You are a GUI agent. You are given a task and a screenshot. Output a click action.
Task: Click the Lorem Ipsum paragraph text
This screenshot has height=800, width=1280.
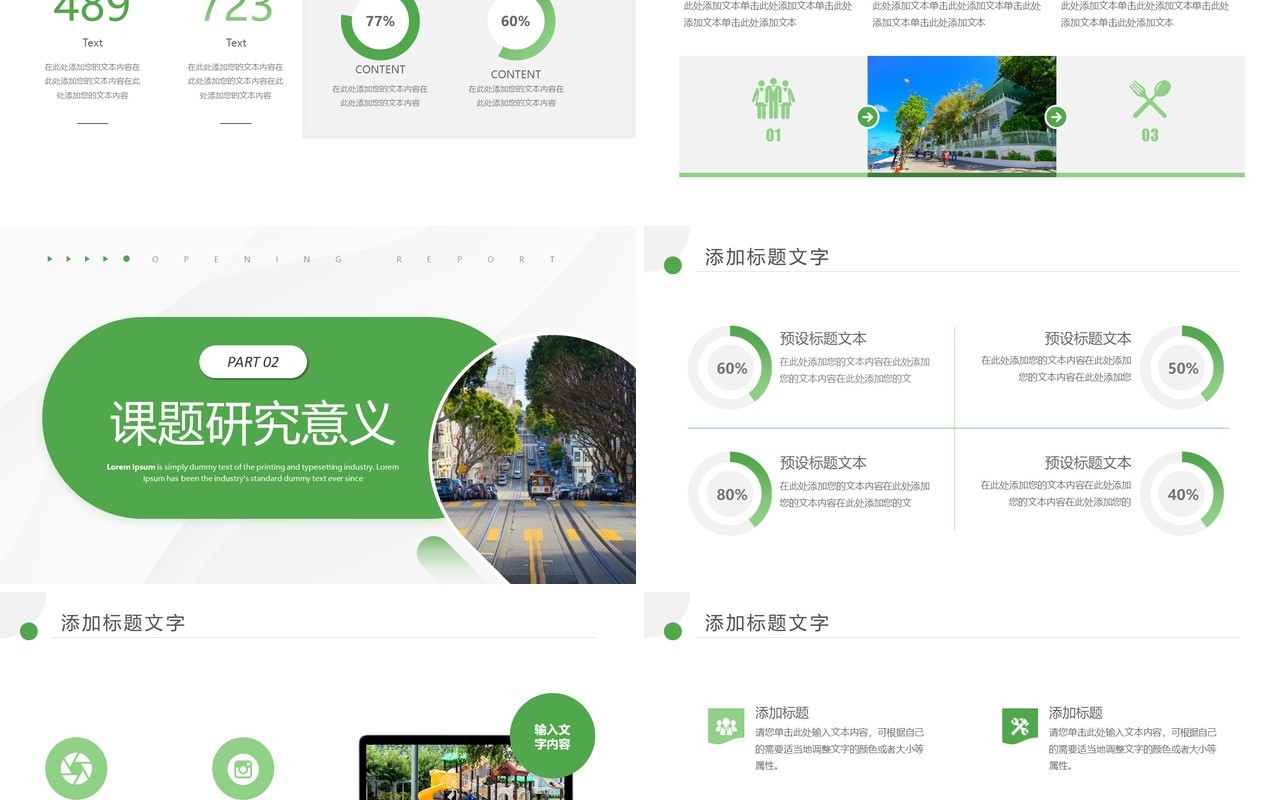tap(253, 472)
